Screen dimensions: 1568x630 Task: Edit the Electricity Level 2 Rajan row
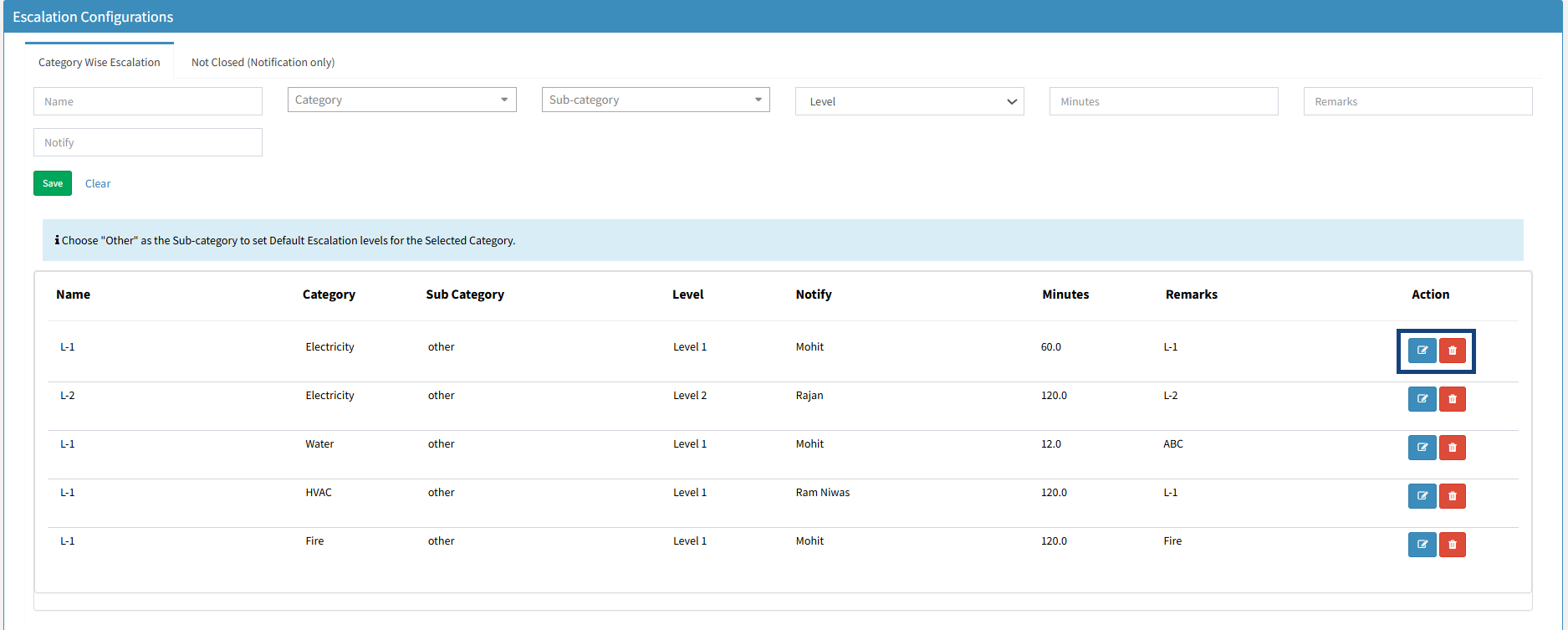(1422, 399)
